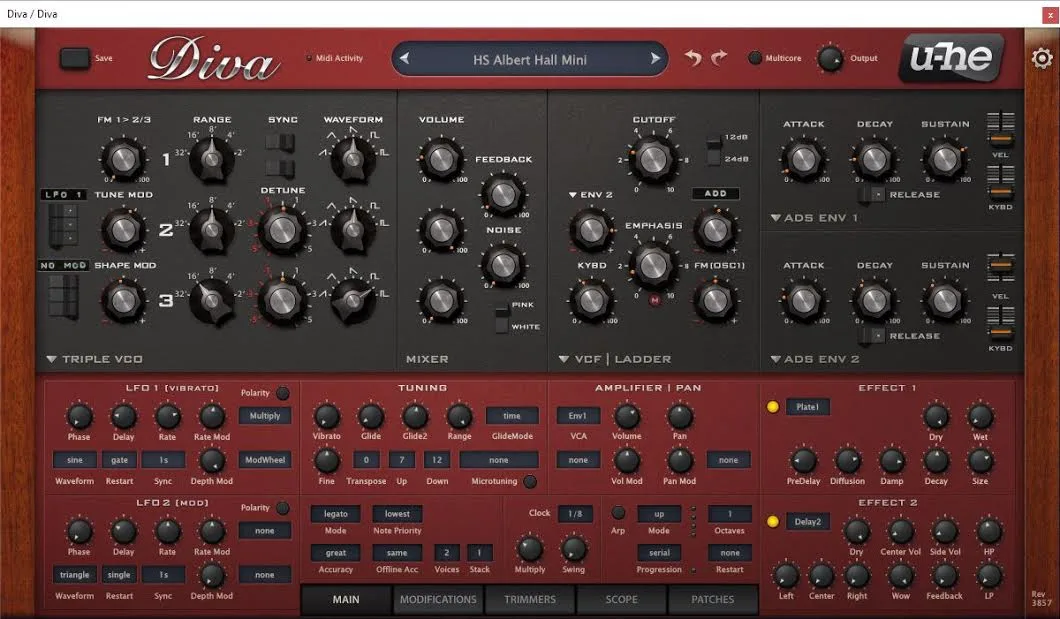The image size is (1060, 619).
Task: Click the Shape Mod knob
Action: point(123,301)
